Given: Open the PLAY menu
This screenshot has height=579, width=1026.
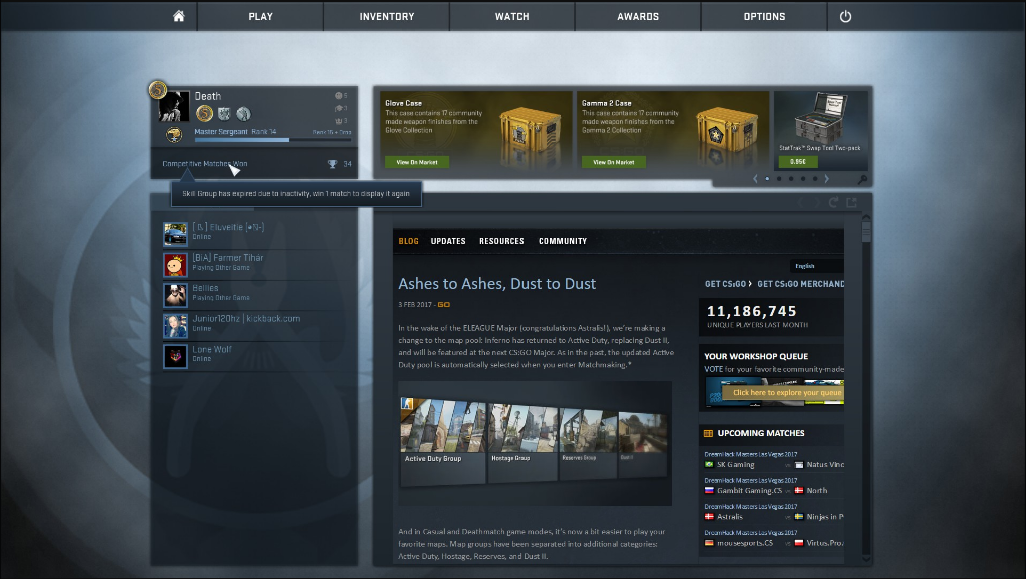Looking at the screenshot, I should pos(260,16).
